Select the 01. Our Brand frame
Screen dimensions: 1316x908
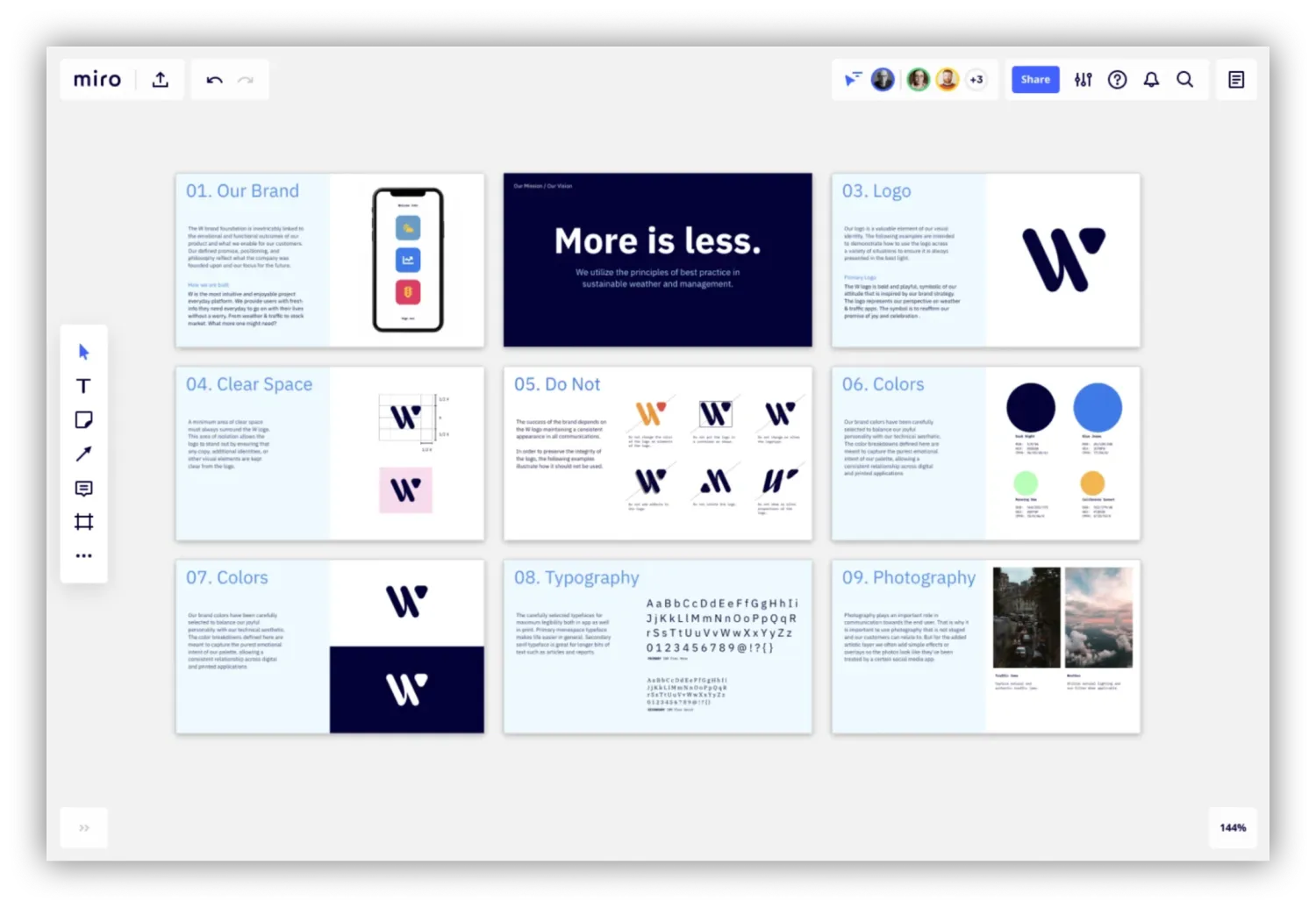(330, 260)
